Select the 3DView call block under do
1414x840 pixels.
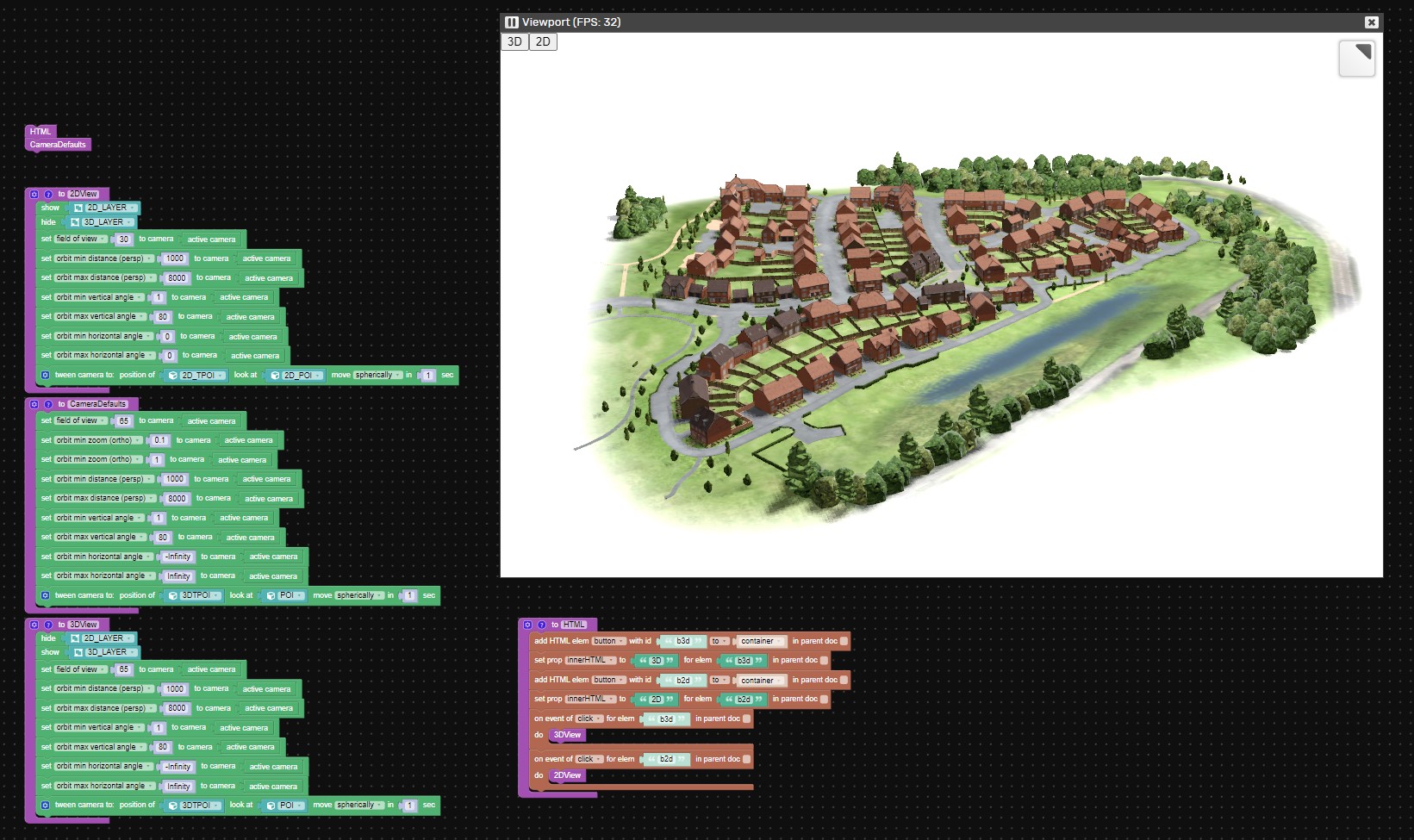[x=567, y=735]
